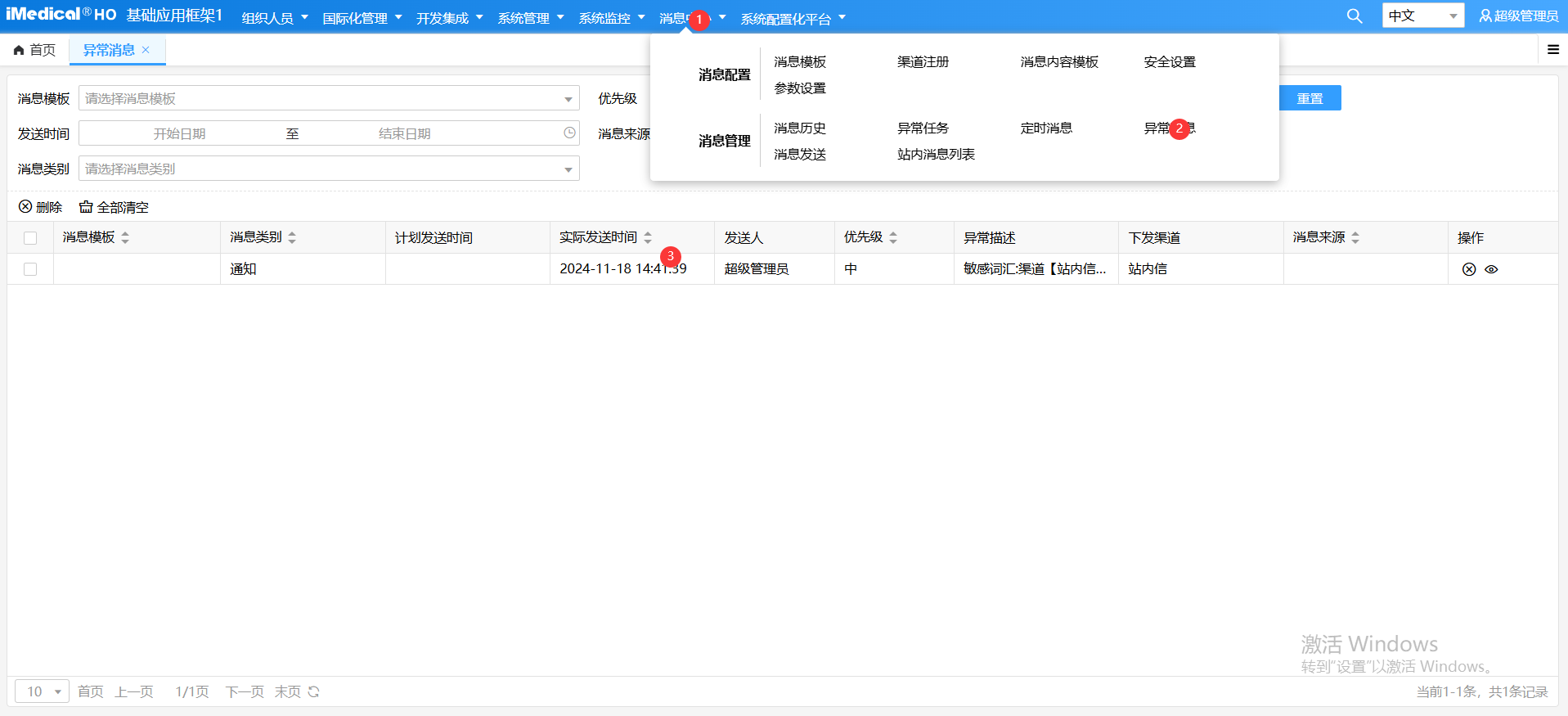The height and width of the screenshot is (716, 1568).
Task: View row details with the eye icon
Action: point(1491,269)
